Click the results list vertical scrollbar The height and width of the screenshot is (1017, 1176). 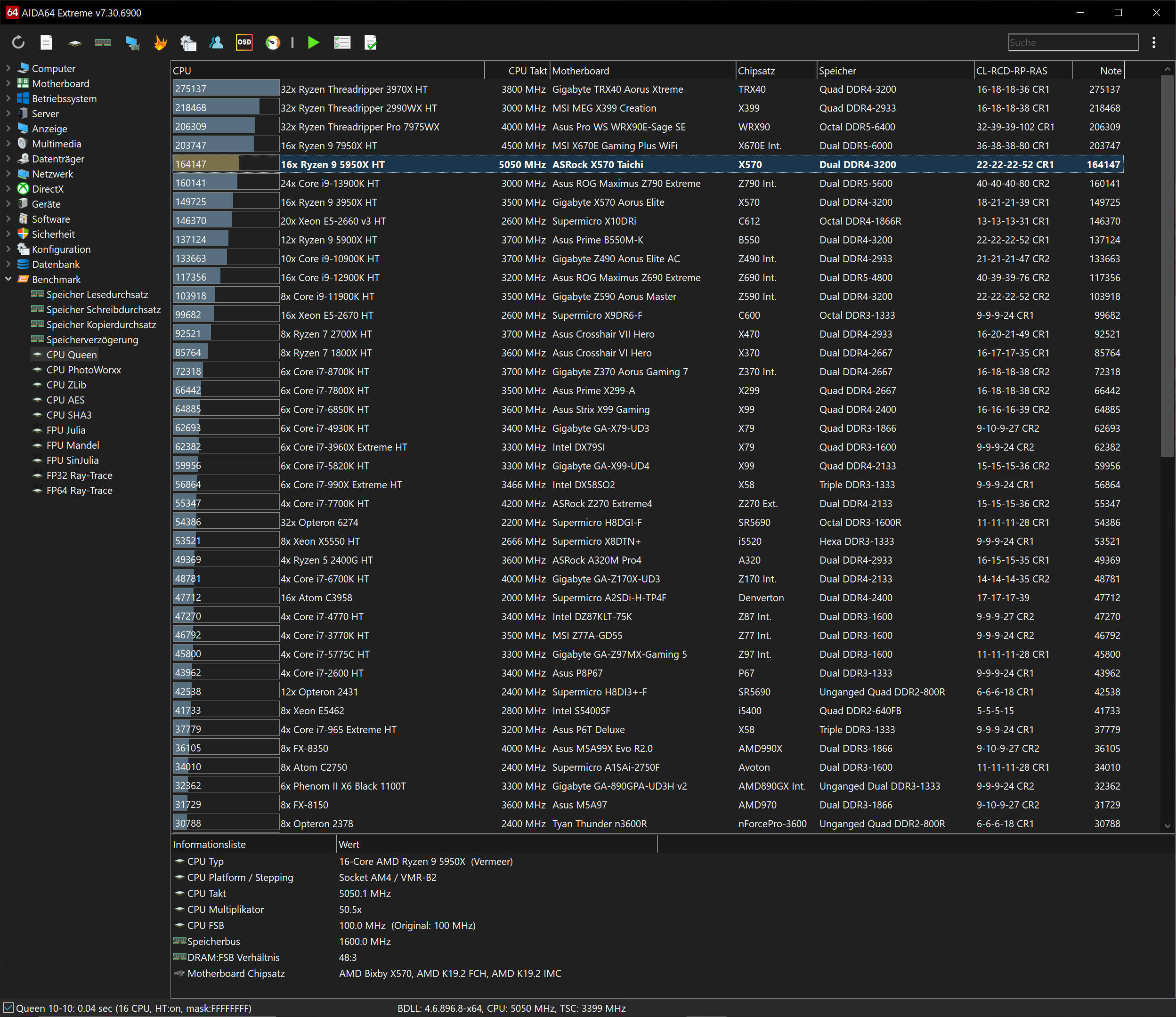[x=1168, y=265]
